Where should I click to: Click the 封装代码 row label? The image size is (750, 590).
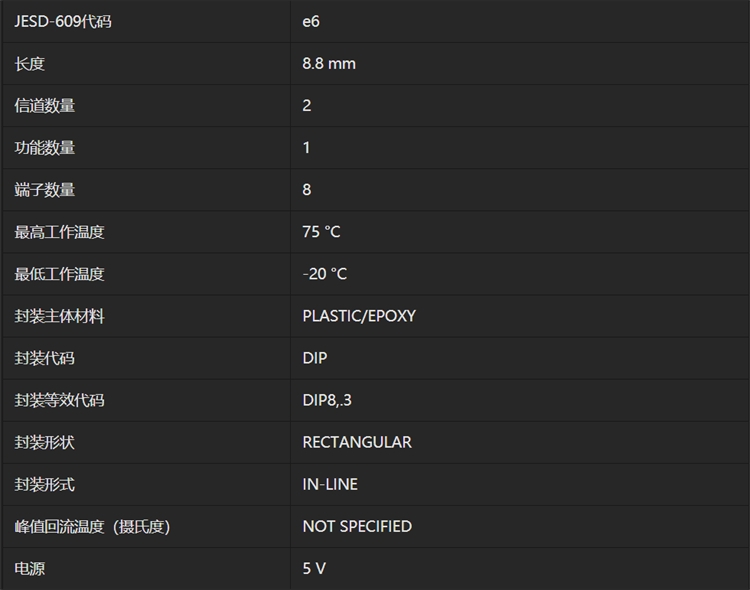[x=45, y=358]
